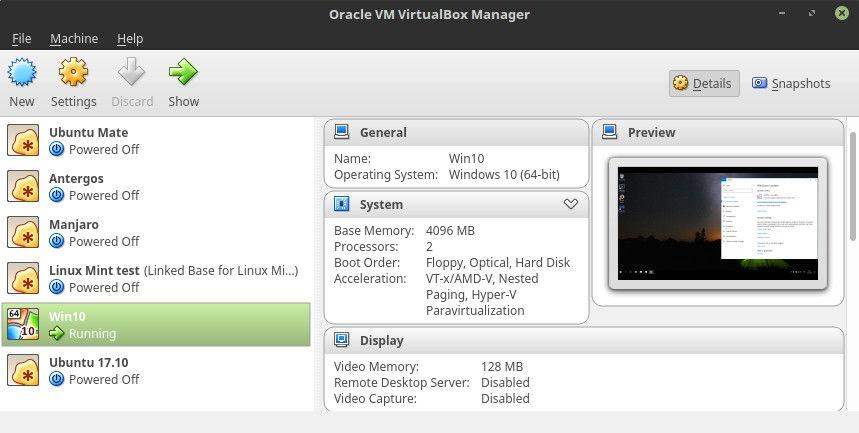The image size is (859, 433).
Task: Click the green Show arrow icon
Action: click(183, 72)
